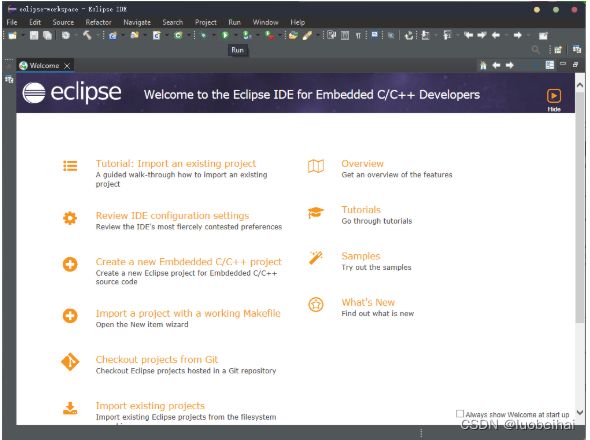Click the New Source Folder icon
This screenshot has height=440, width=590.
(x=134, y=36)
